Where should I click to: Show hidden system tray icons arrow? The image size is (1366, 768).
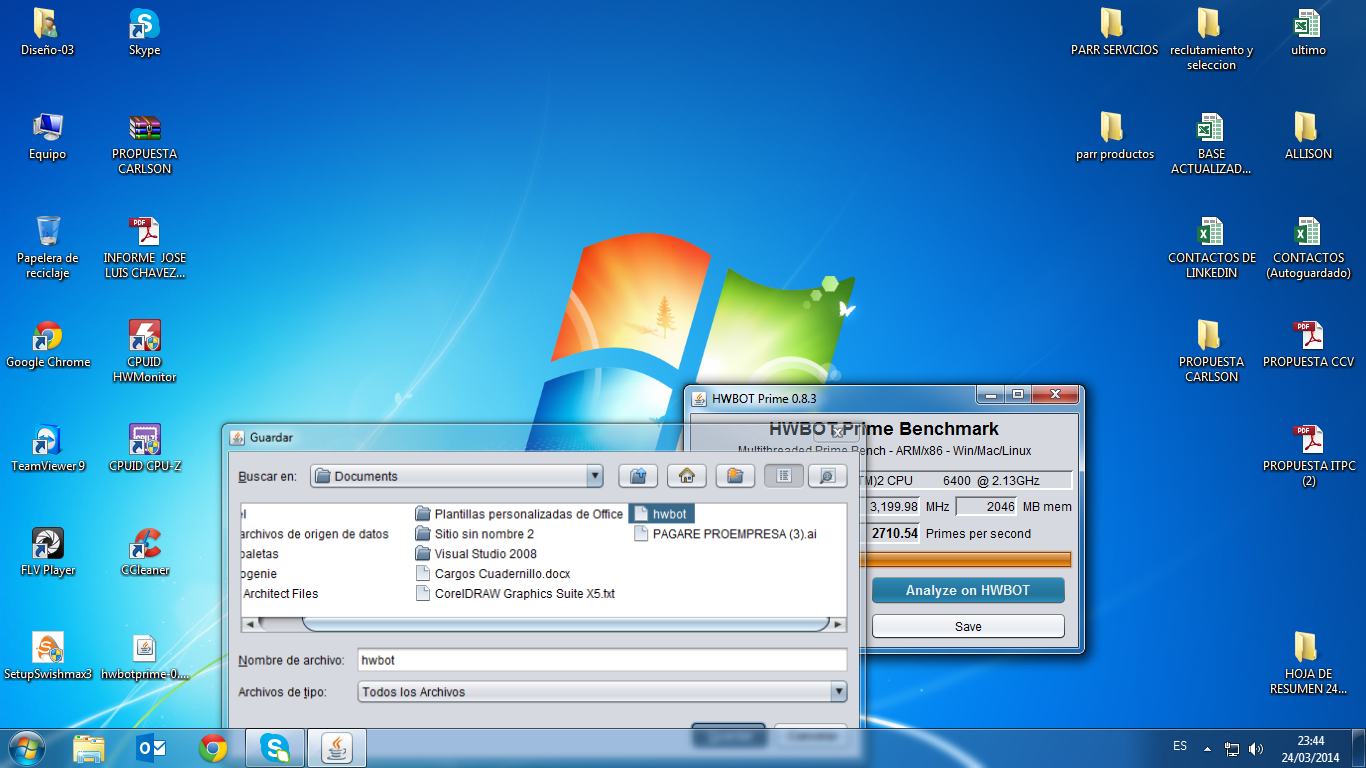coord(1207,748)
